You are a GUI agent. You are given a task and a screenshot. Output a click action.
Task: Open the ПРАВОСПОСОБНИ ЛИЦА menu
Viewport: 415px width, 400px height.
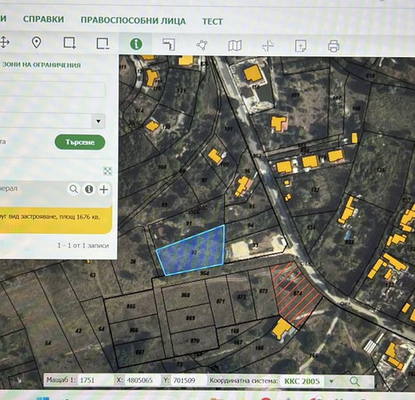pyautogui.click(x=133, y=20)
